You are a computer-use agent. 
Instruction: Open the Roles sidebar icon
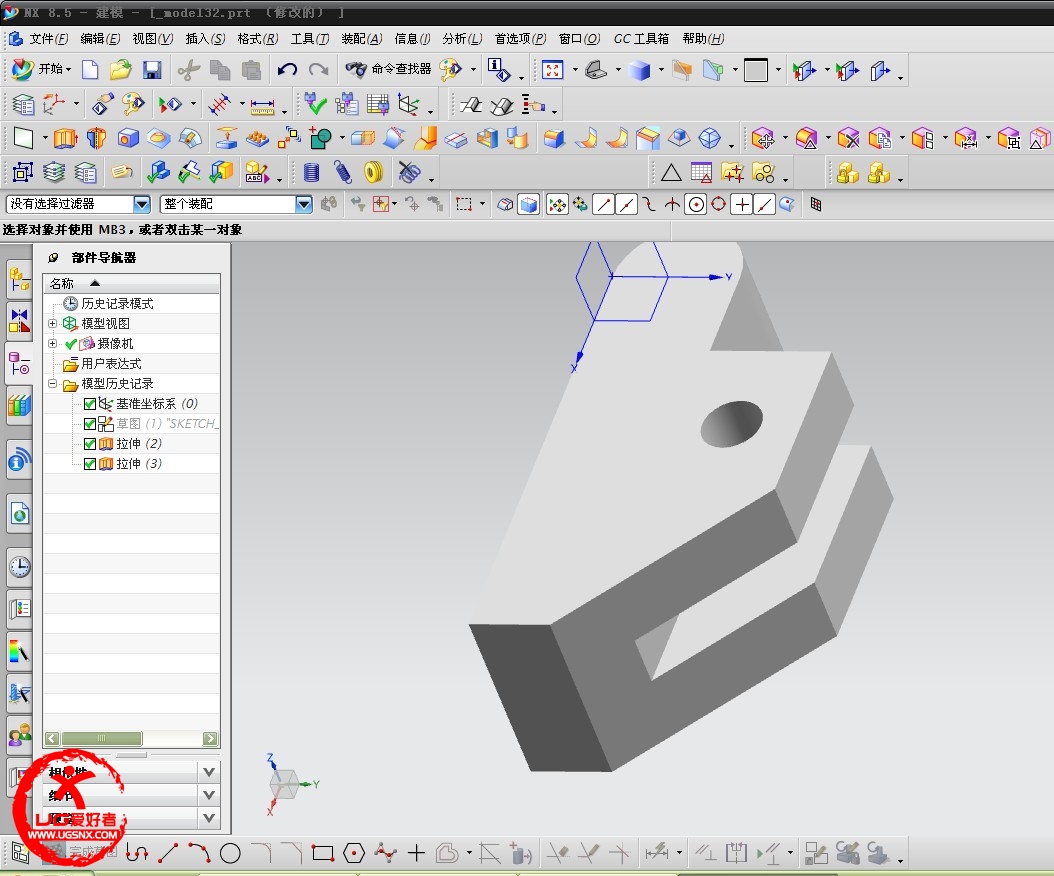tap(19, 736)
